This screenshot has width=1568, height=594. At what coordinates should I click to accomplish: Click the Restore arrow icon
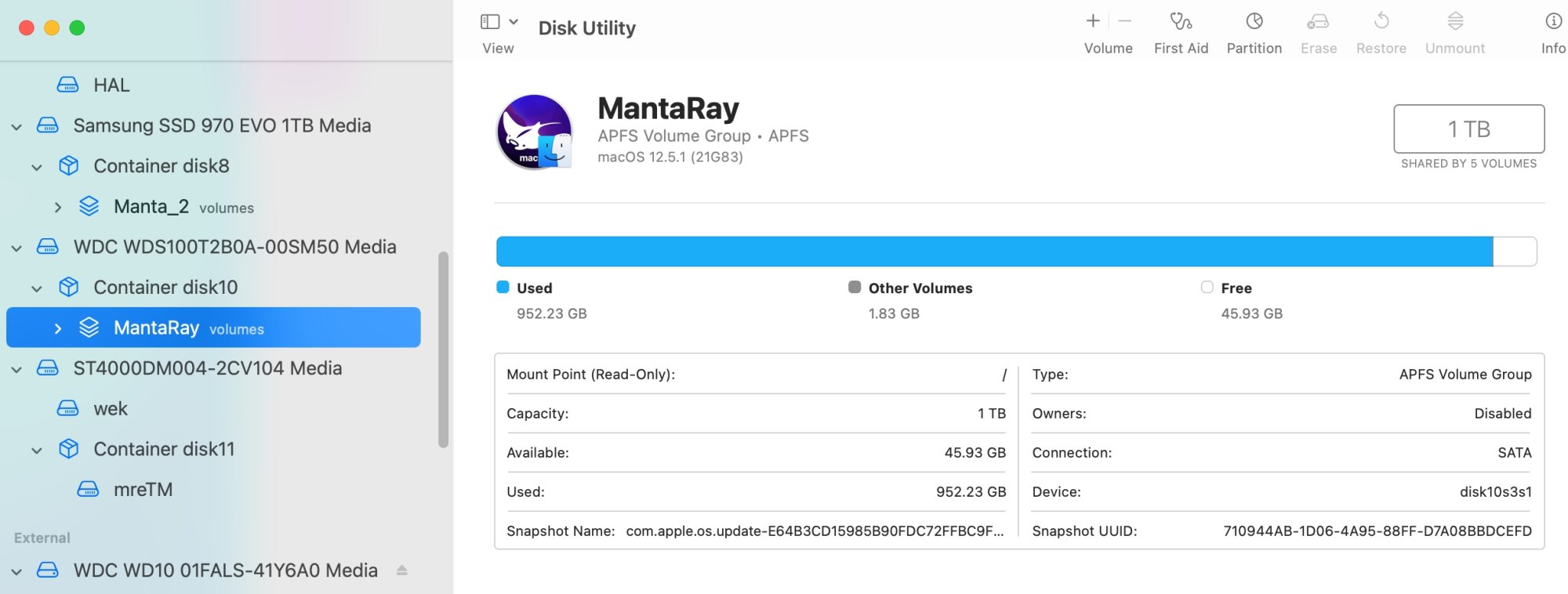pyautogui.click(x=1381, y=21)
